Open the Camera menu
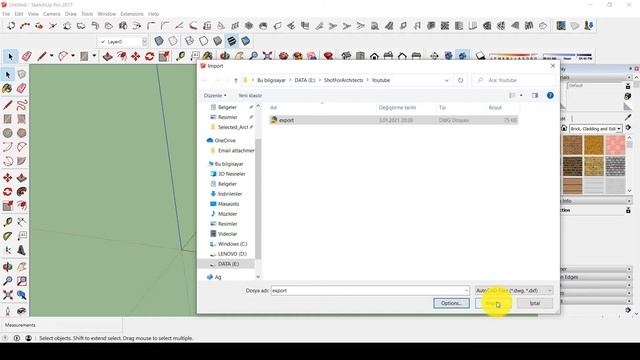 click(52, 13)
